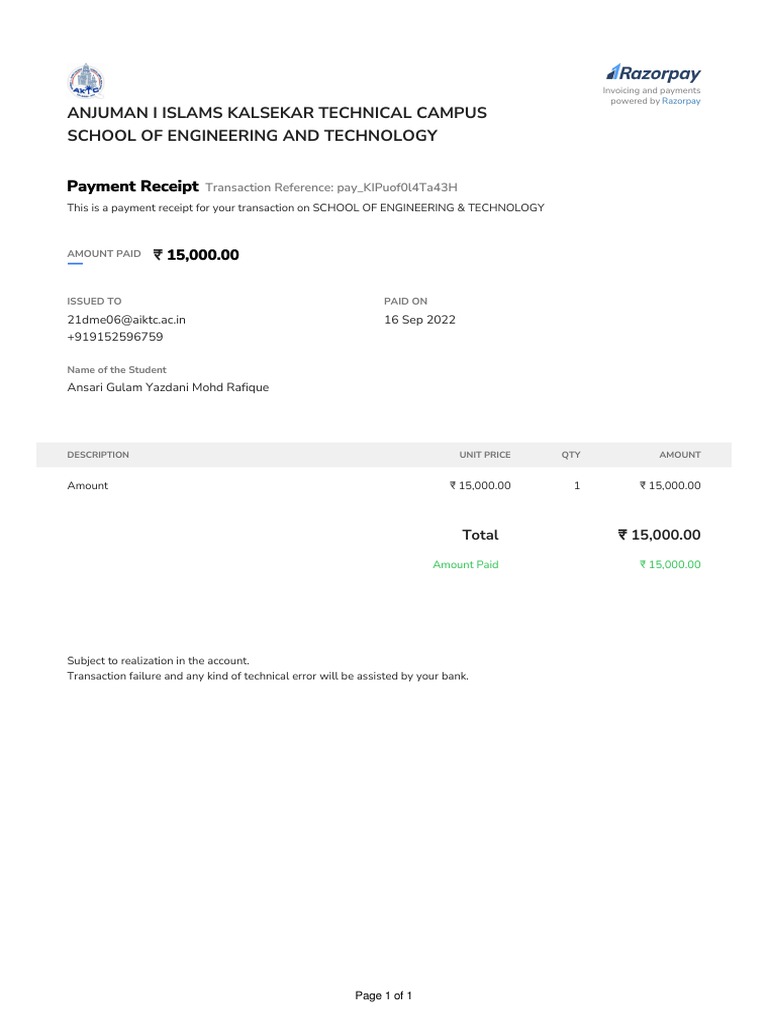Image resolution: width=768 pixels, height=1024 pixels.
Task: Click the 'Page 1 of 1' footer
Action: coord(384,996)
